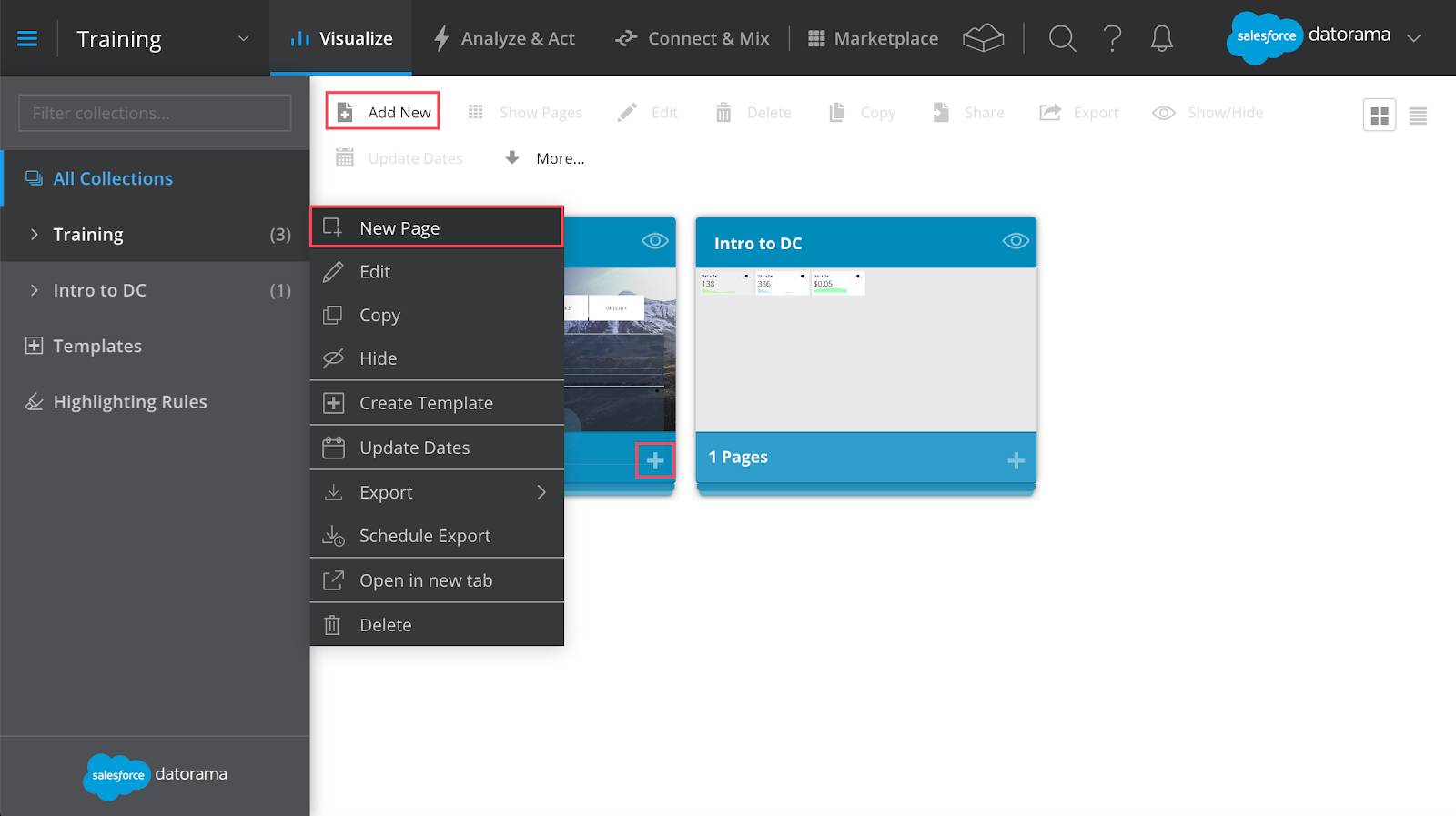1456x816 pixels.
Task: Open the mountain image card thumbnail
Action: [620, 349]
